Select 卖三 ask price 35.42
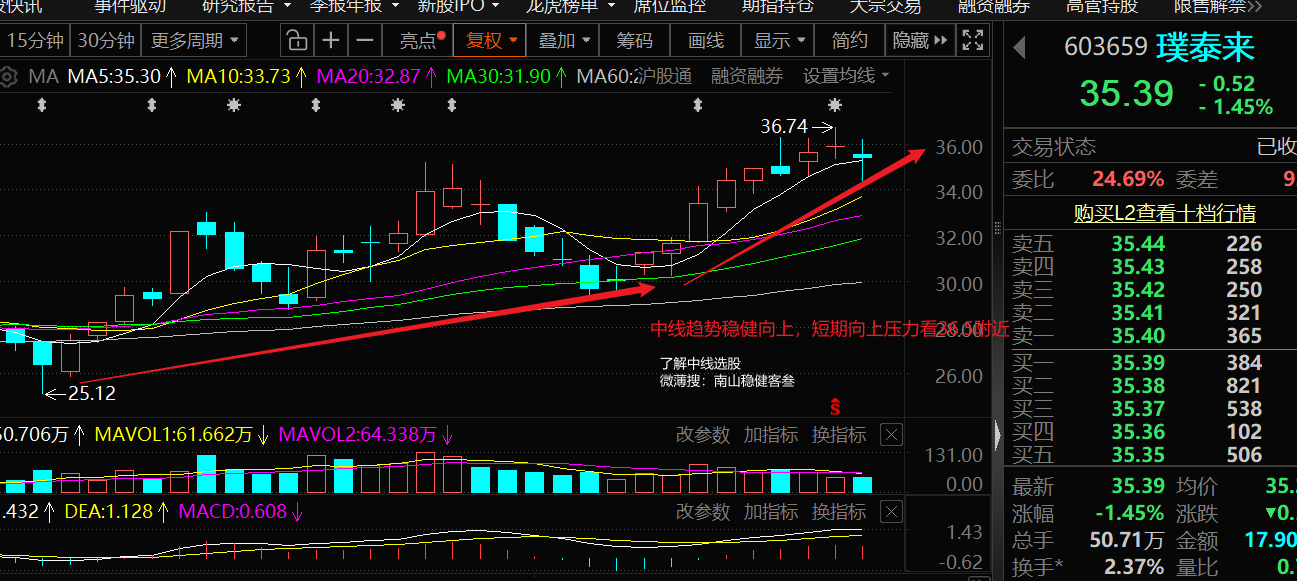Viewport: 1297px width, 581px height. [x=1138, y=289]
